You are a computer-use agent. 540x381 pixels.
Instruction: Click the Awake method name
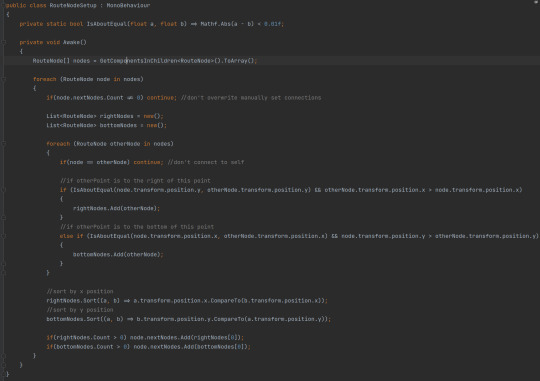[71, 42]
